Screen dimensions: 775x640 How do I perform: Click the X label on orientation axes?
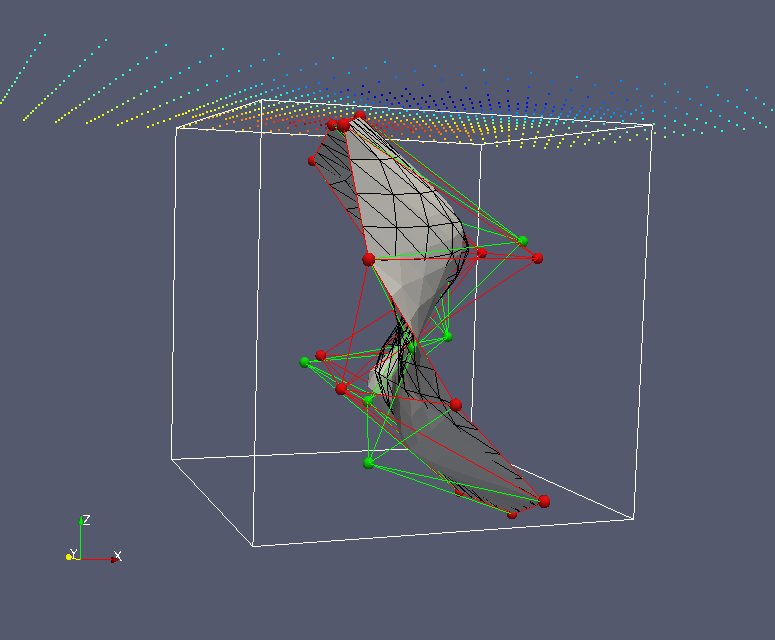[x=118, y=555]
